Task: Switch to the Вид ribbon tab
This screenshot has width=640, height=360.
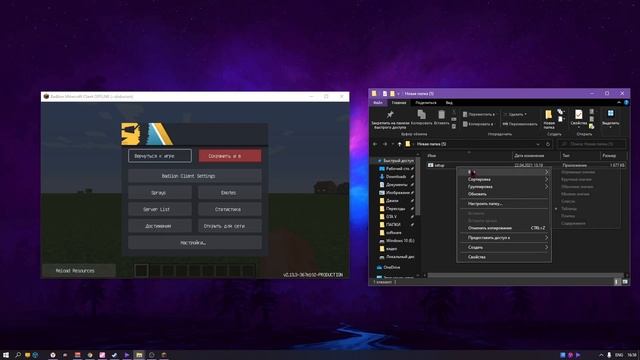Action: (449, 103)
